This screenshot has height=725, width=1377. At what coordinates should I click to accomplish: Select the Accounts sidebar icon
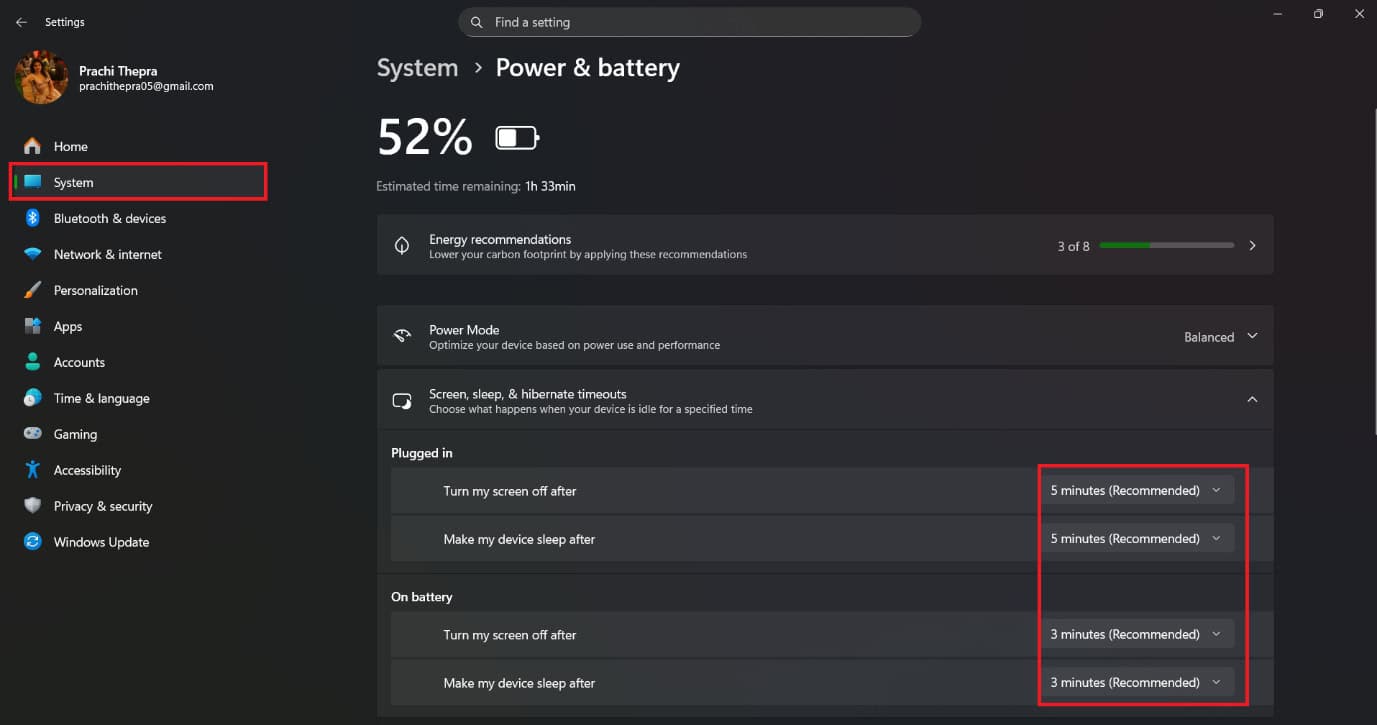pos(33,362)
